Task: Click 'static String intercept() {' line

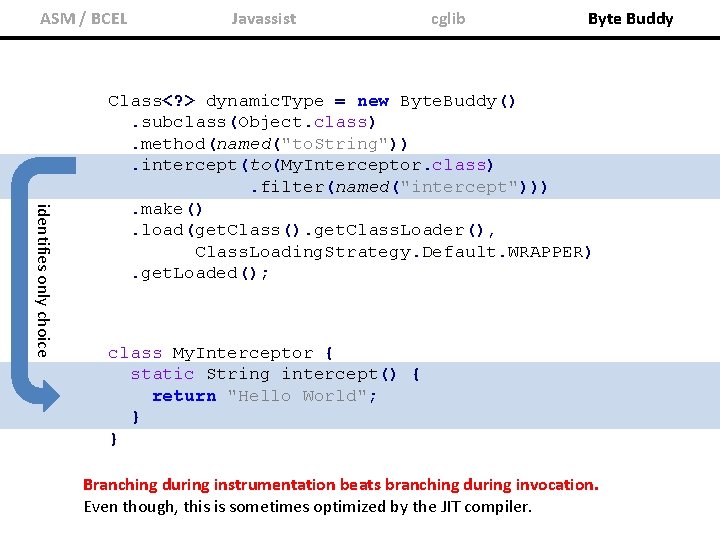Action: pyautogui.click(x=275, y=374)
